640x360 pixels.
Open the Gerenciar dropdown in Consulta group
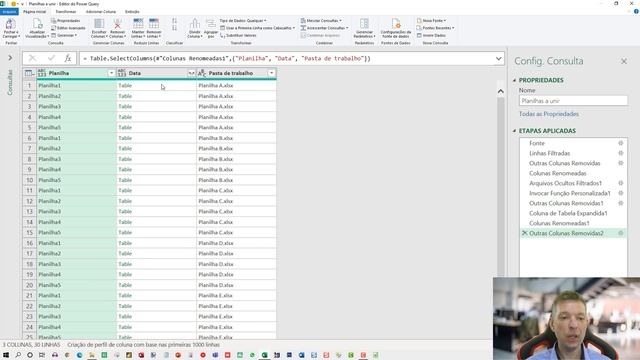pyautogui.click(x=64, y=36)
